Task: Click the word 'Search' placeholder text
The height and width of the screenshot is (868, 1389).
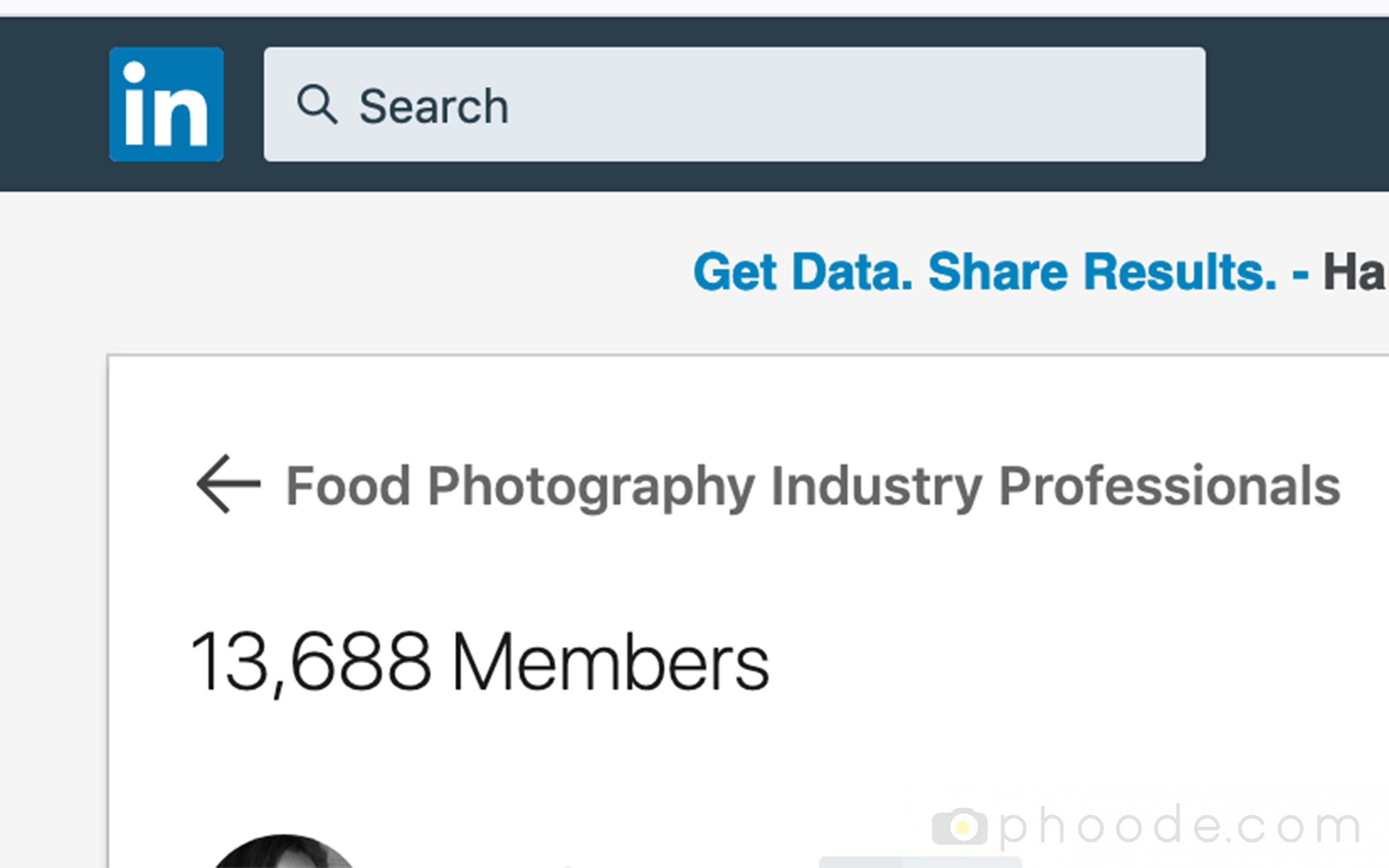Action: click(x=434, y=106)
